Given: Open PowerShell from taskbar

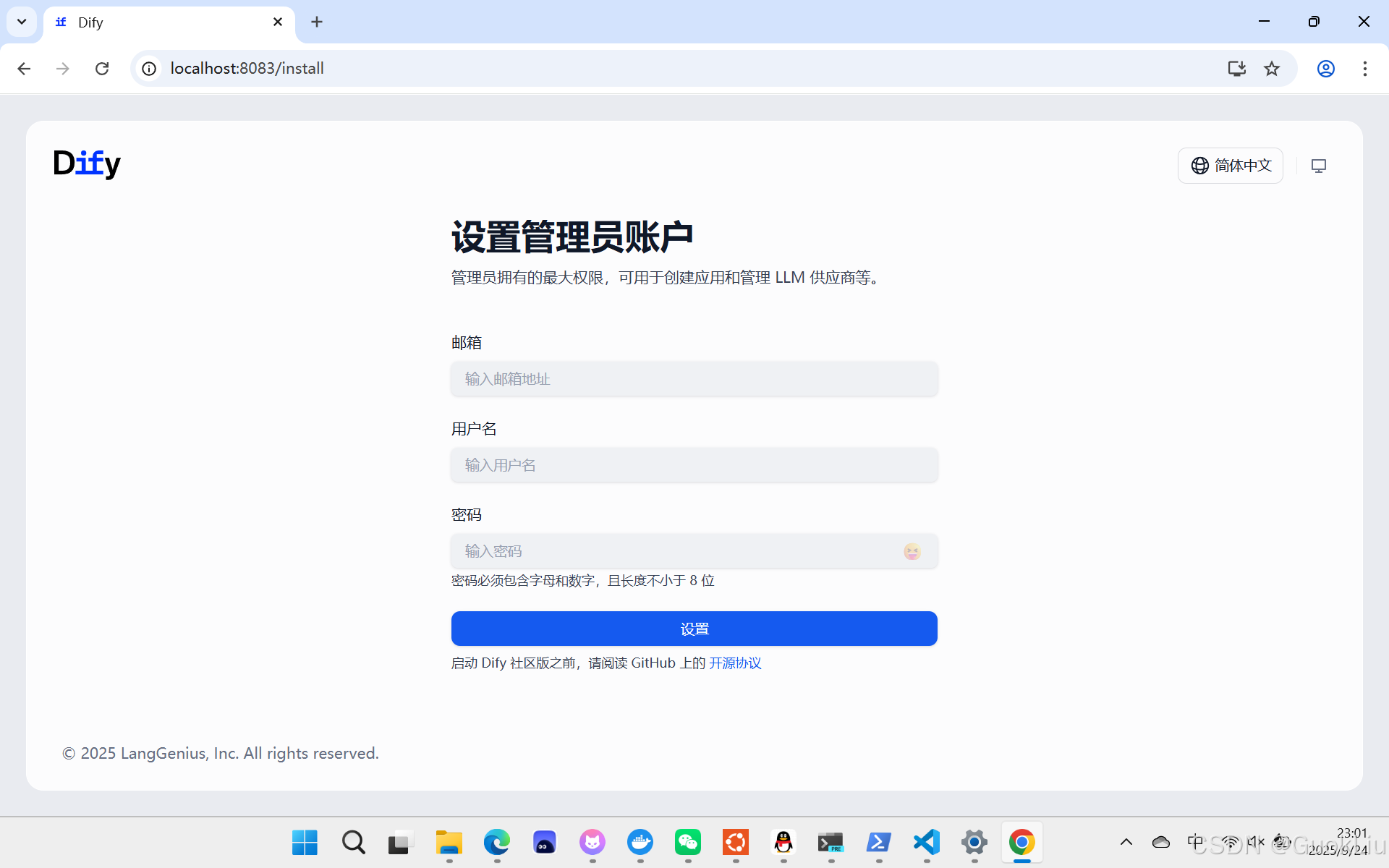Looking at the screenshot, I should coord(879,842).
